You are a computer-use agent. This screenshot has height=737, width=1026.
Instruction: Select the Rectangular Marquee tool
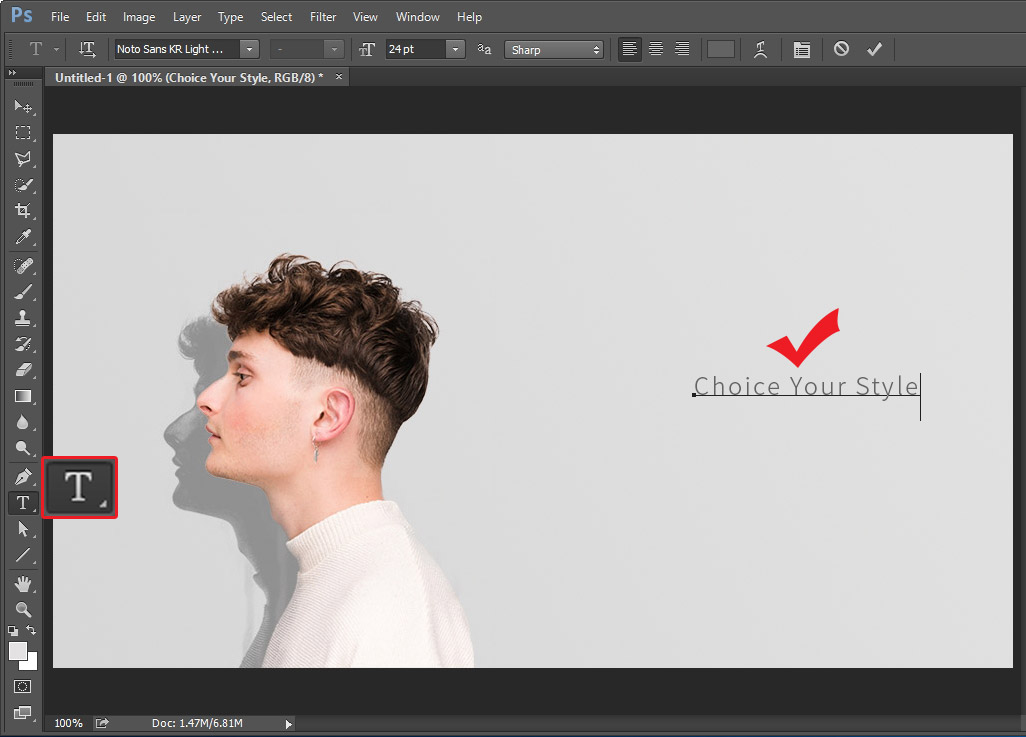(23, 133)
